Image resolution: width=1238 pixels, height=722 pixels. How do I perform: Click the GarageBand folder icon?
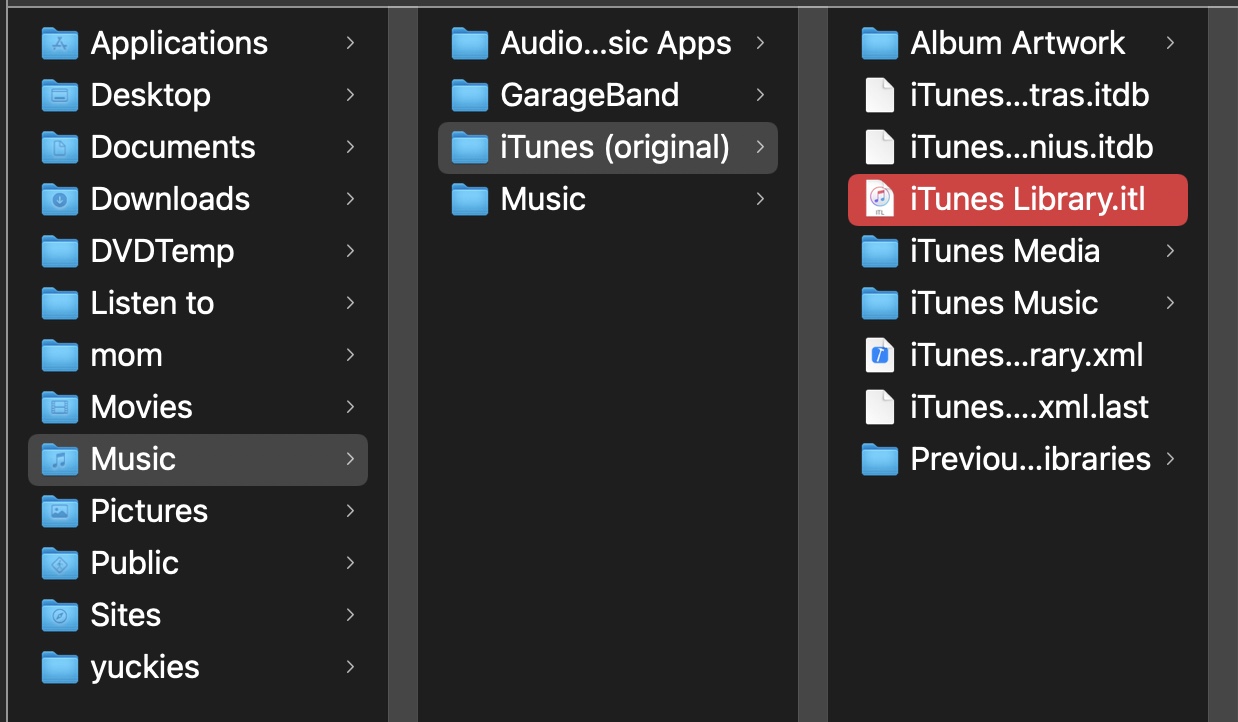(470, 95)
